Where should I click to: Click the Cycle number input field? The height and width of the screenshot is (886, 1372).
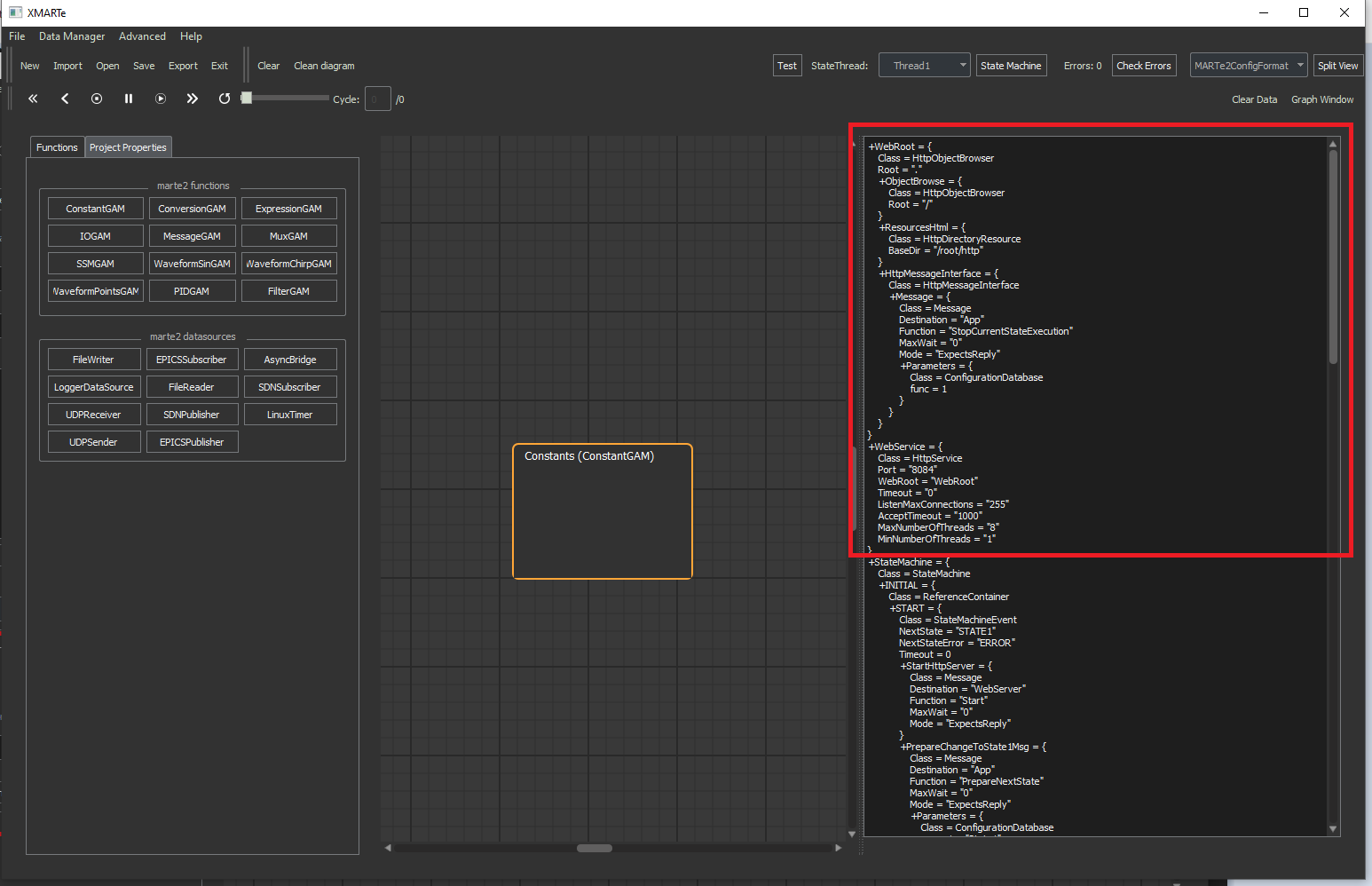[376, 99]
